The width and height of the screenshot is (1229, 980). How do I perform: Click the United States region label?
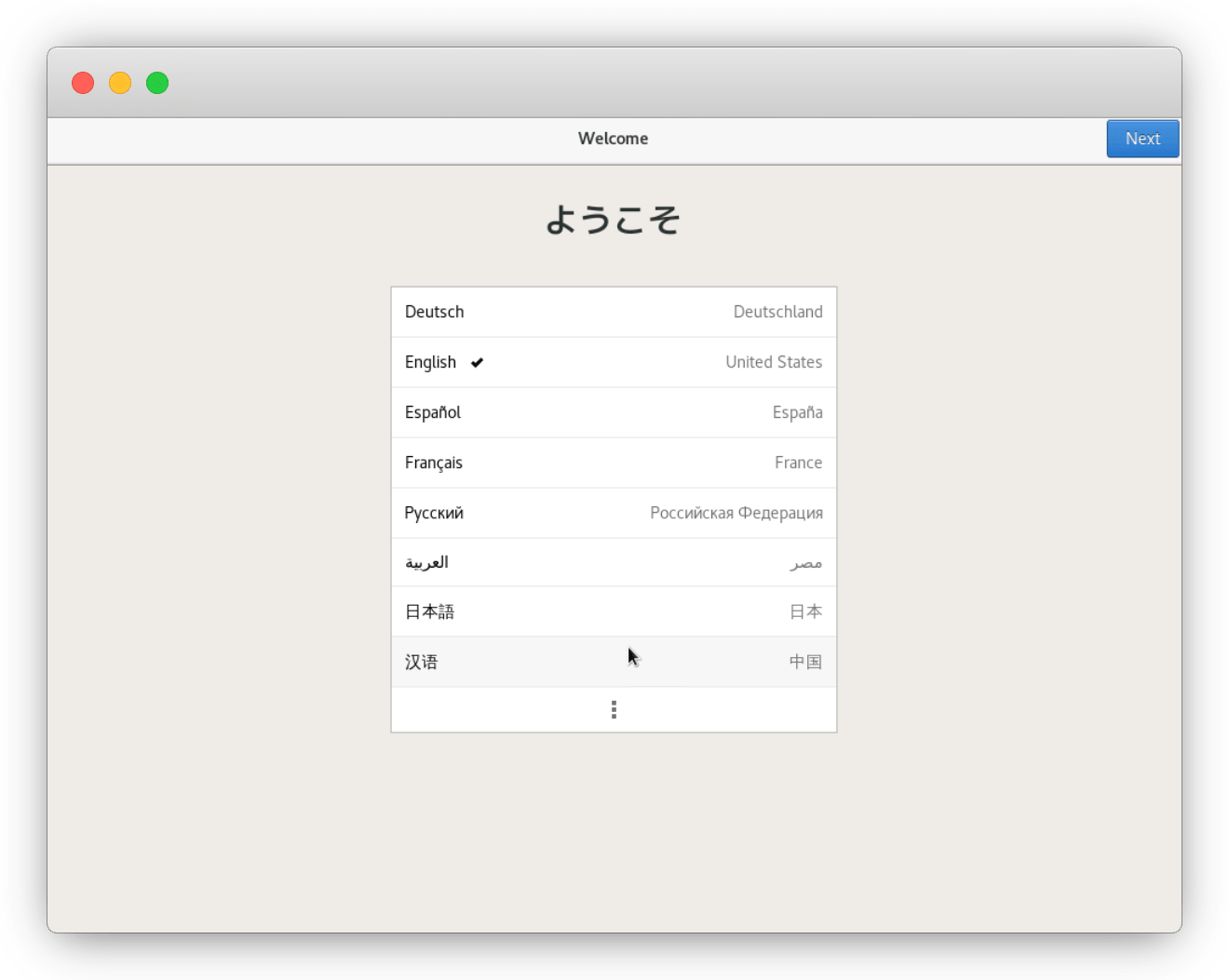click(774, 362)
